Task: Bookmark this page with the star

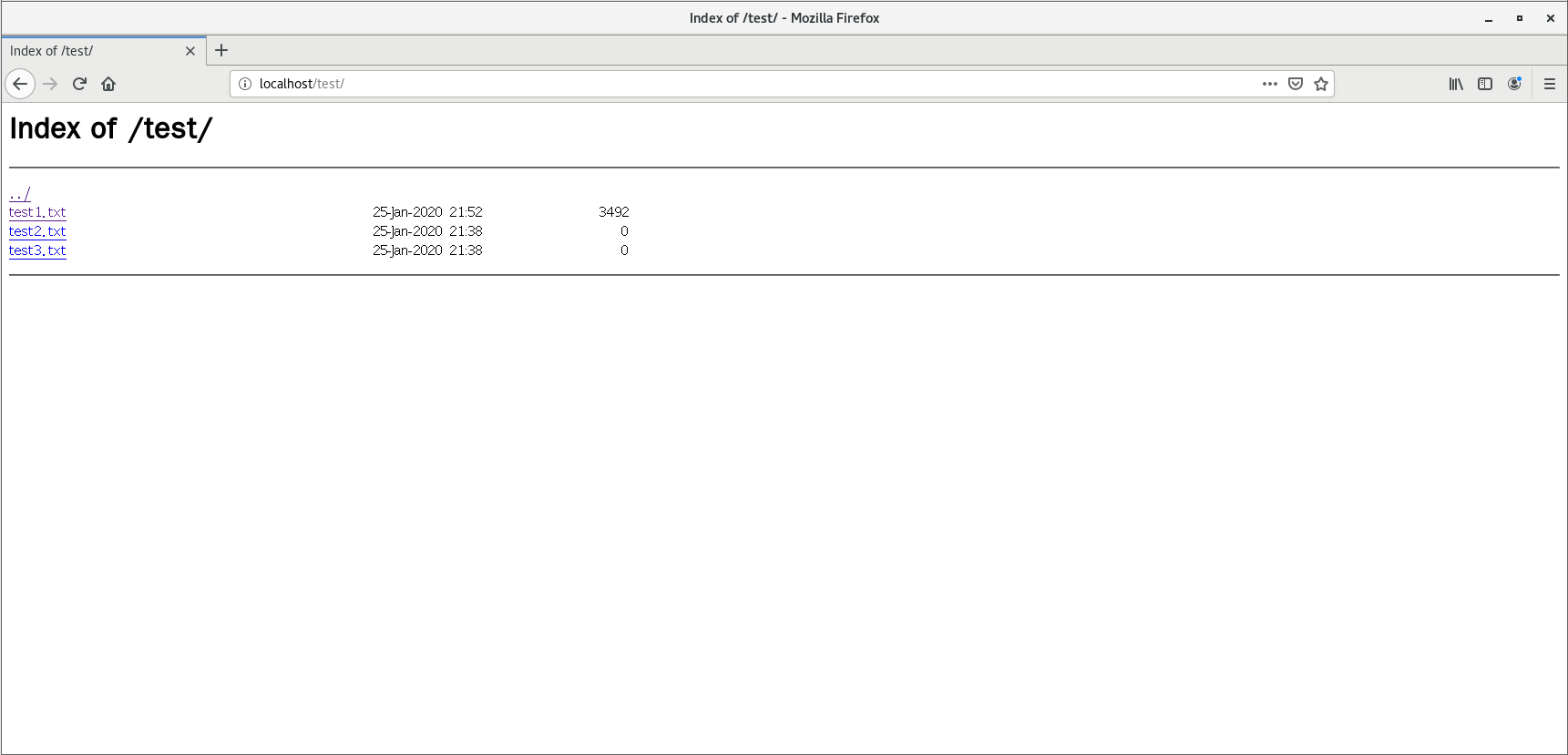Action: [1321, 84]
